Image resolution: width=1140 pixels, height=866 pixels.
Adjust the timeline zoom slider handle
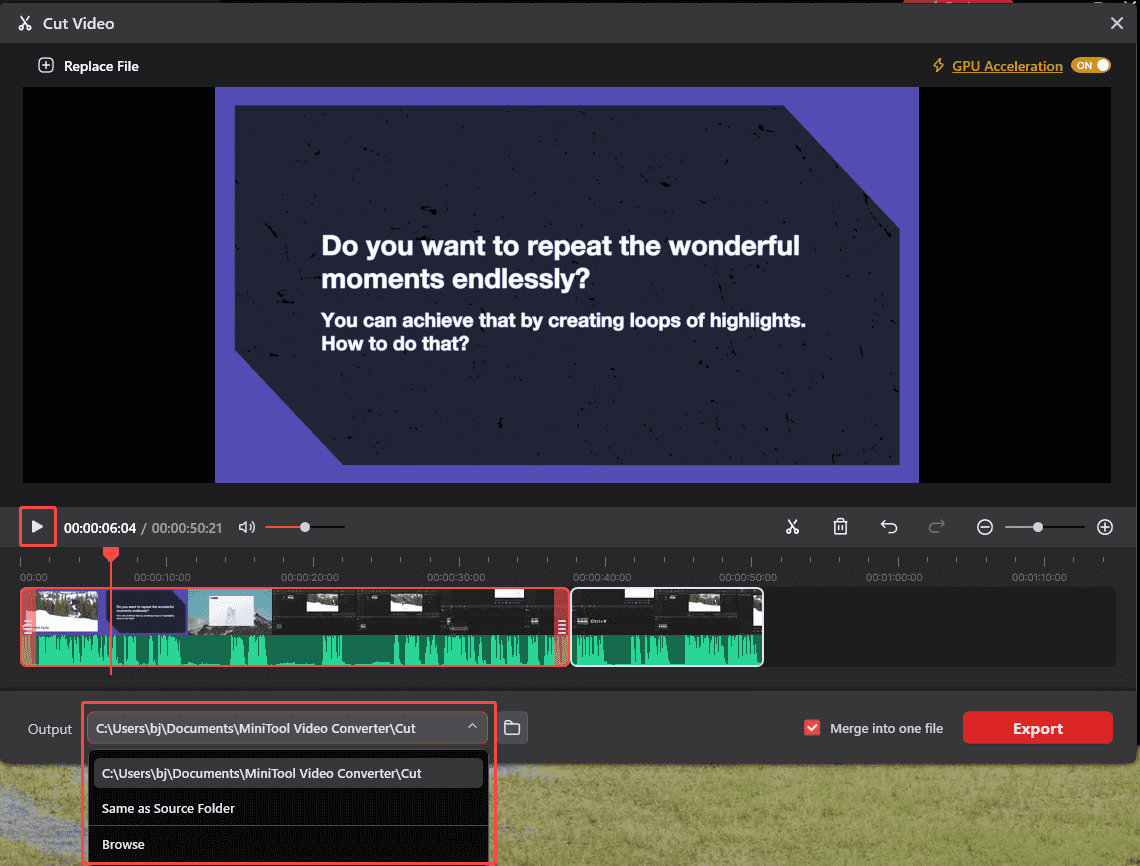(1037, 527)
